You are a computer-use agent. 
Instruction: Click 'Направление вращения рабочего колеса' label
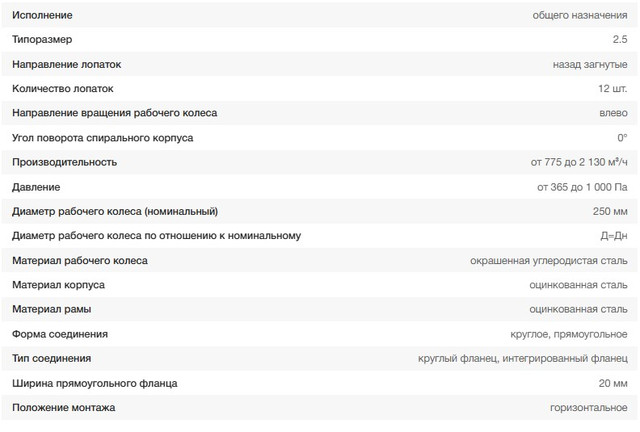(114, 113)
